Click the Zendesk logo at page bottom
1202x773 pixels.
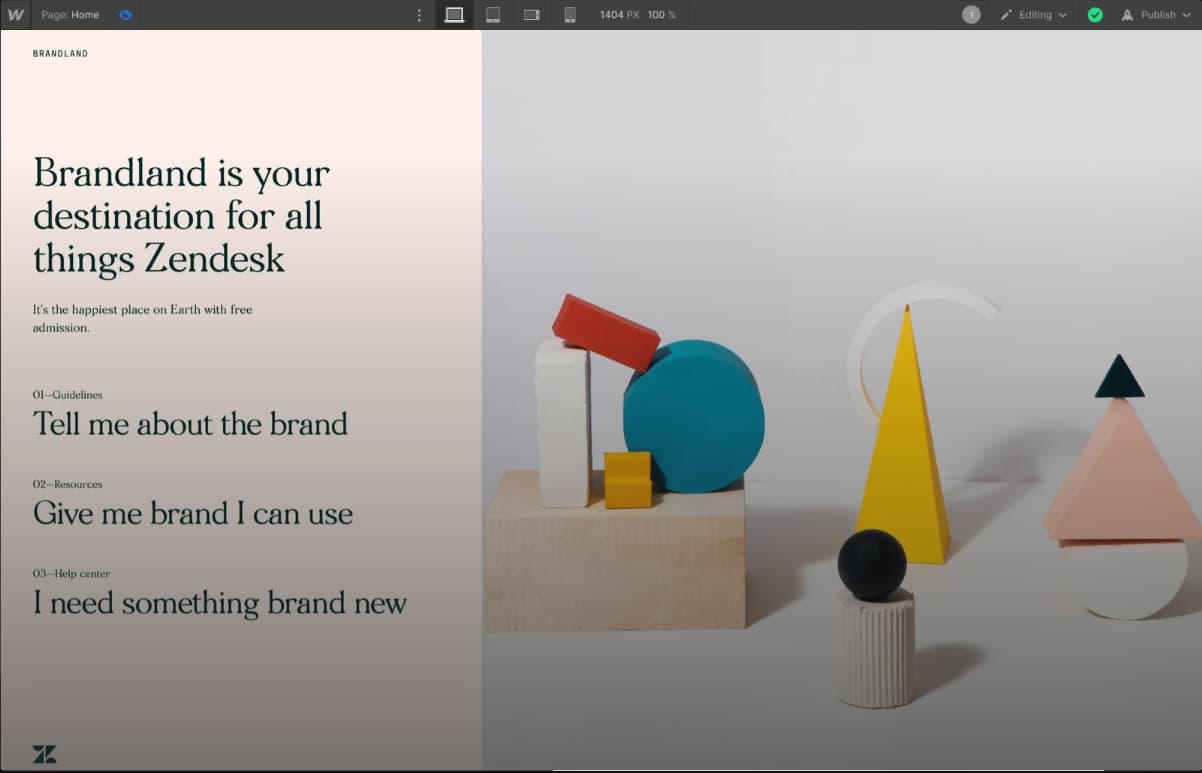(44, 754)
